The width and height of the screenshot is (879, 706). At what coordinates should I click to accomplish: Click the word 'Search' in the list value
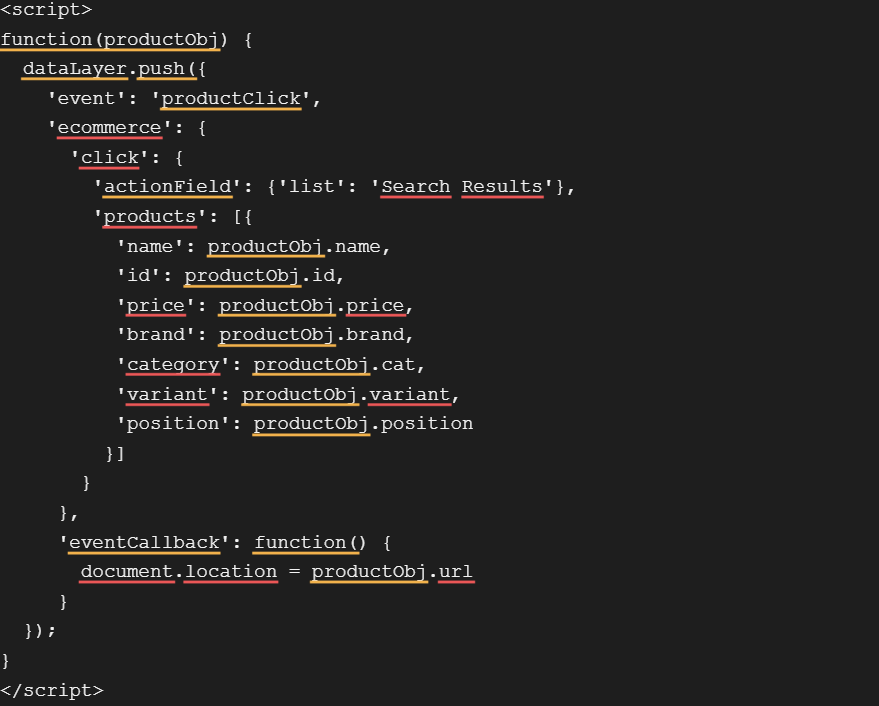(415, 187)
